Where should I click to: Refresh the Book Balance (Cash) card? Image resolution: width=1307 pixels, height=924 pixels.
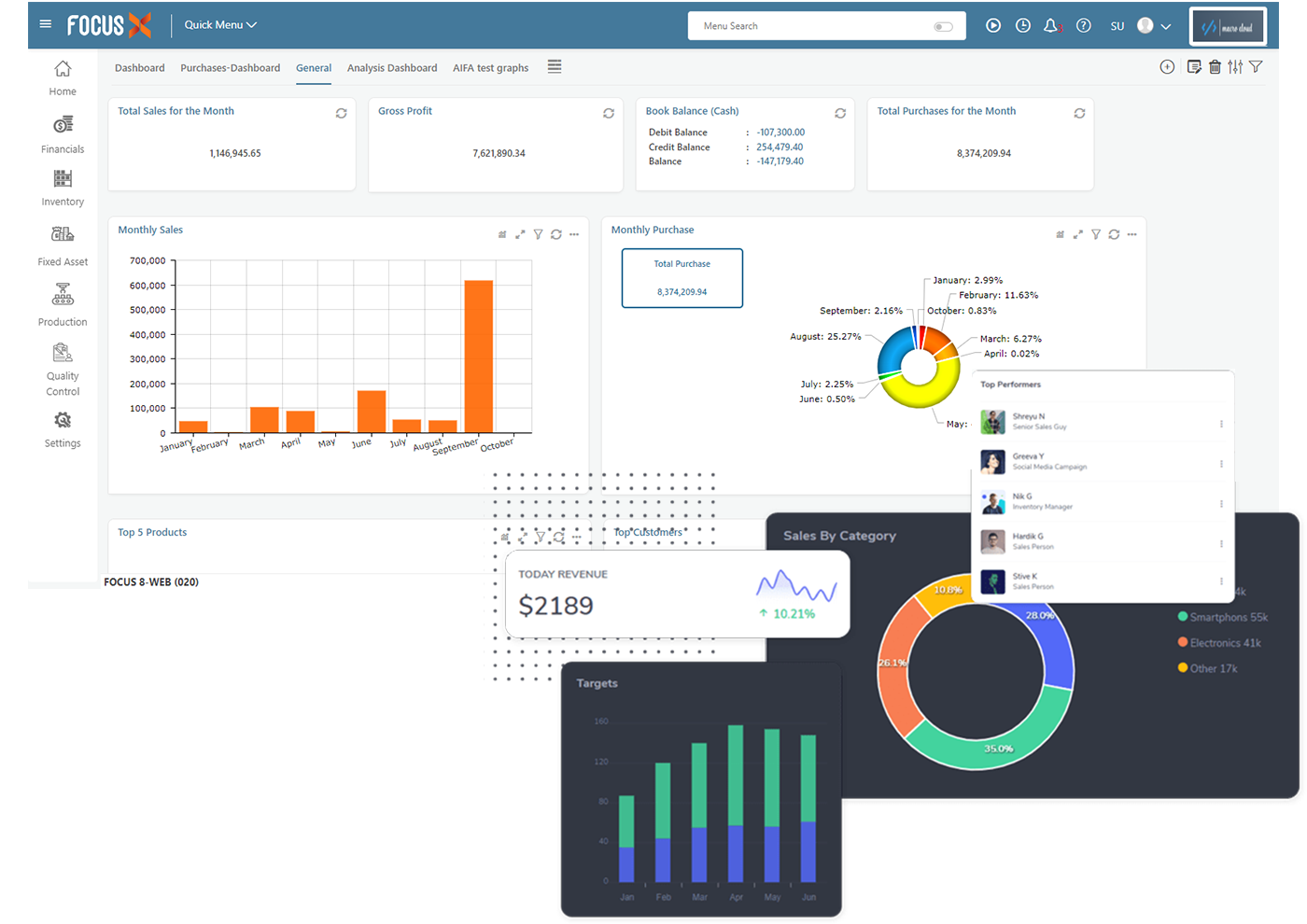tap(840, 113)
